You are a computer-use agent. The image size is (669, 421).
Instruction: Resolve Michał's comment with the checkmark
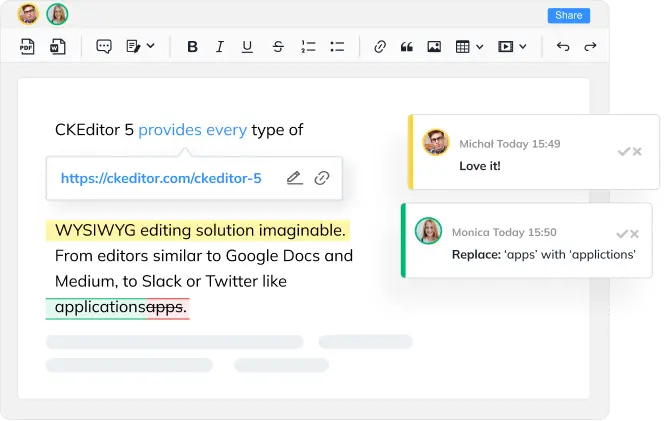[624, 151]
